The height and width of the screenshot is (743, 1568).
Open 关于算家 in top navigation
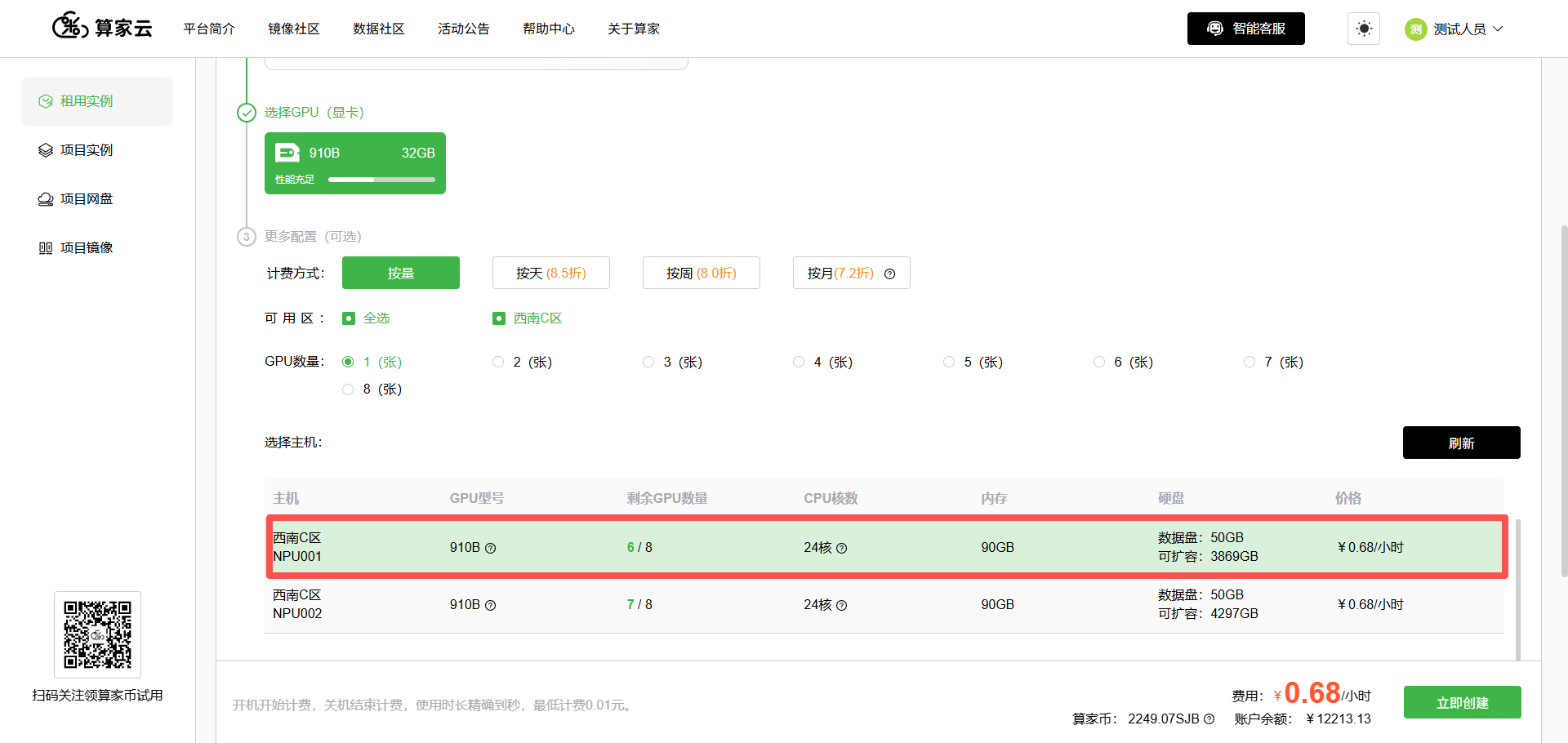click(634, 29)
